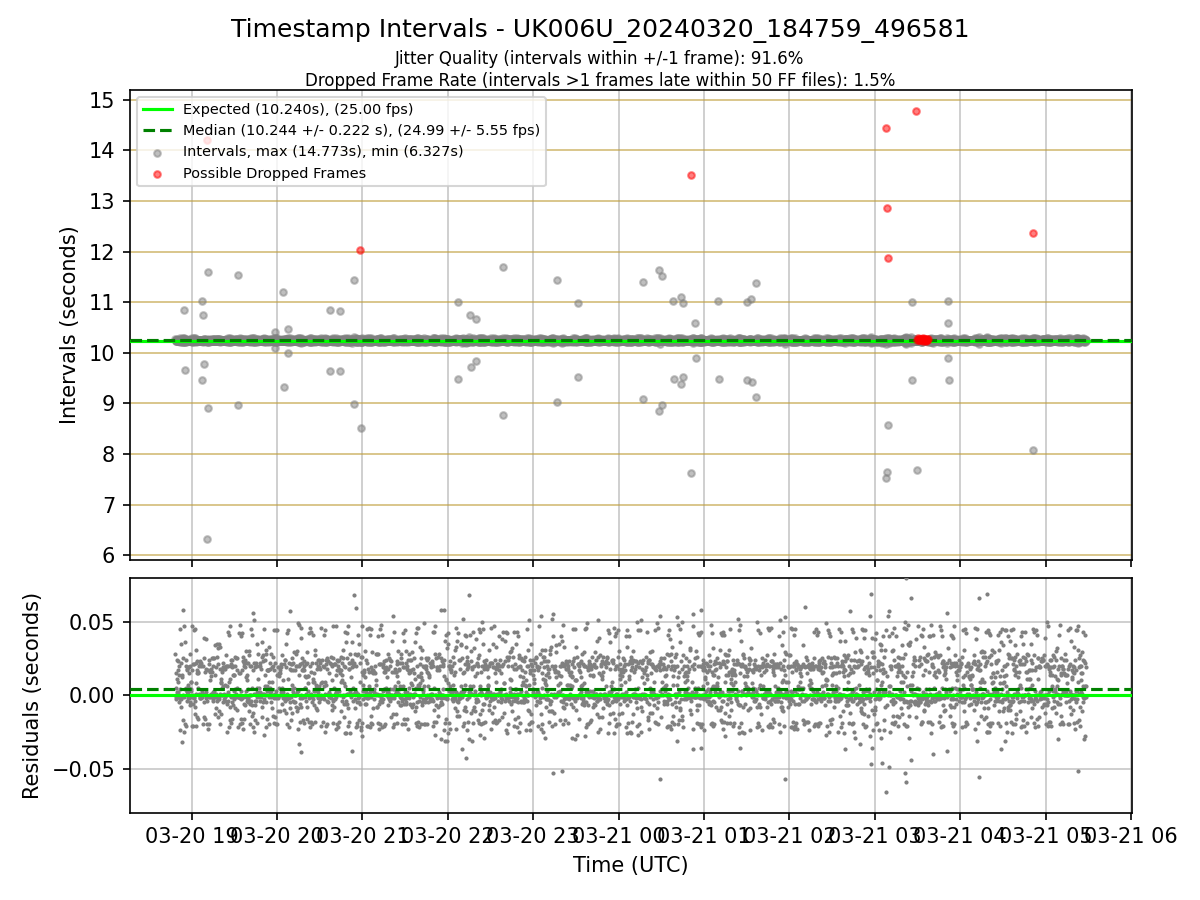Click y-axis tick label '12'

101,252
